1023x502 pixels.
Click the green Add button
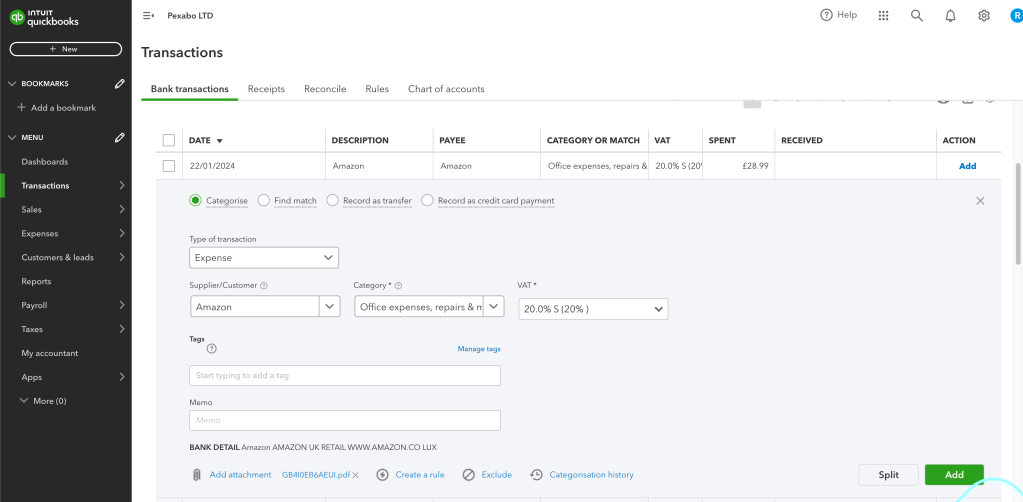click(954, 475)
